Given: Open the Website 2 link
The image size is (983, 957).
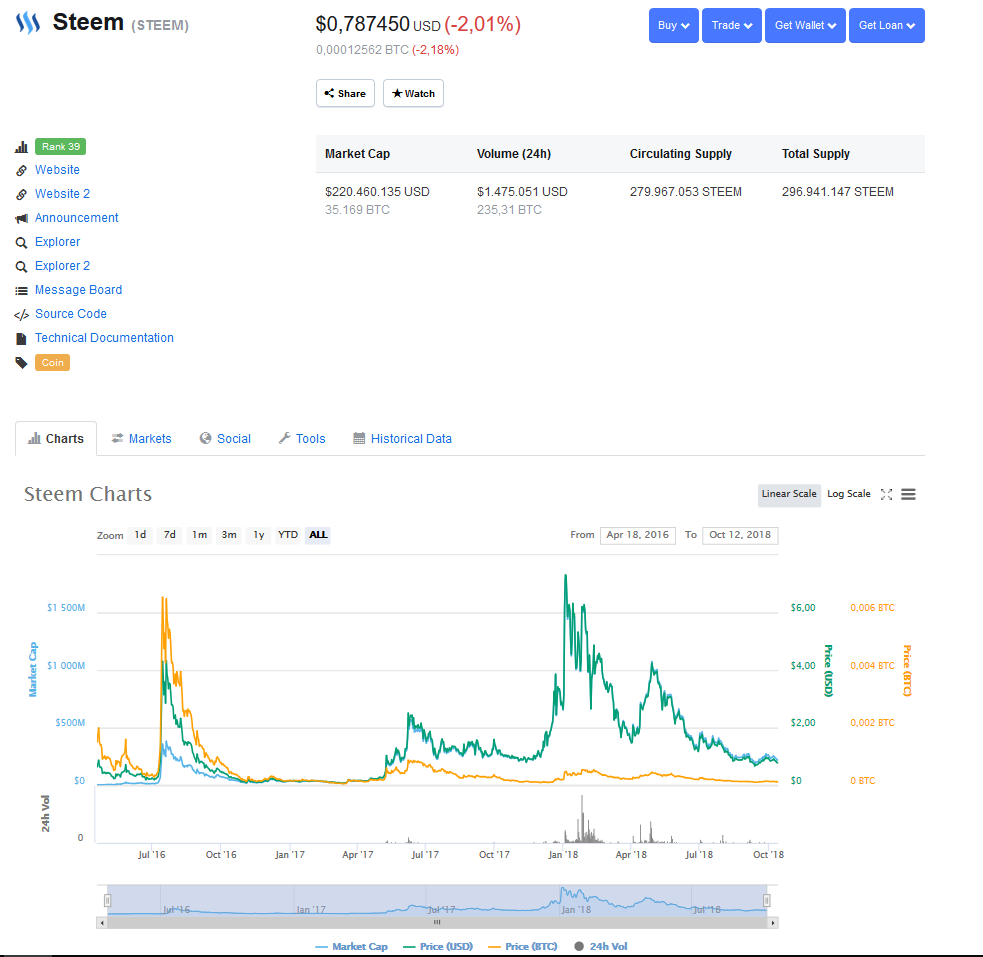Looking at the screenshot, I should tap(63, 194).
